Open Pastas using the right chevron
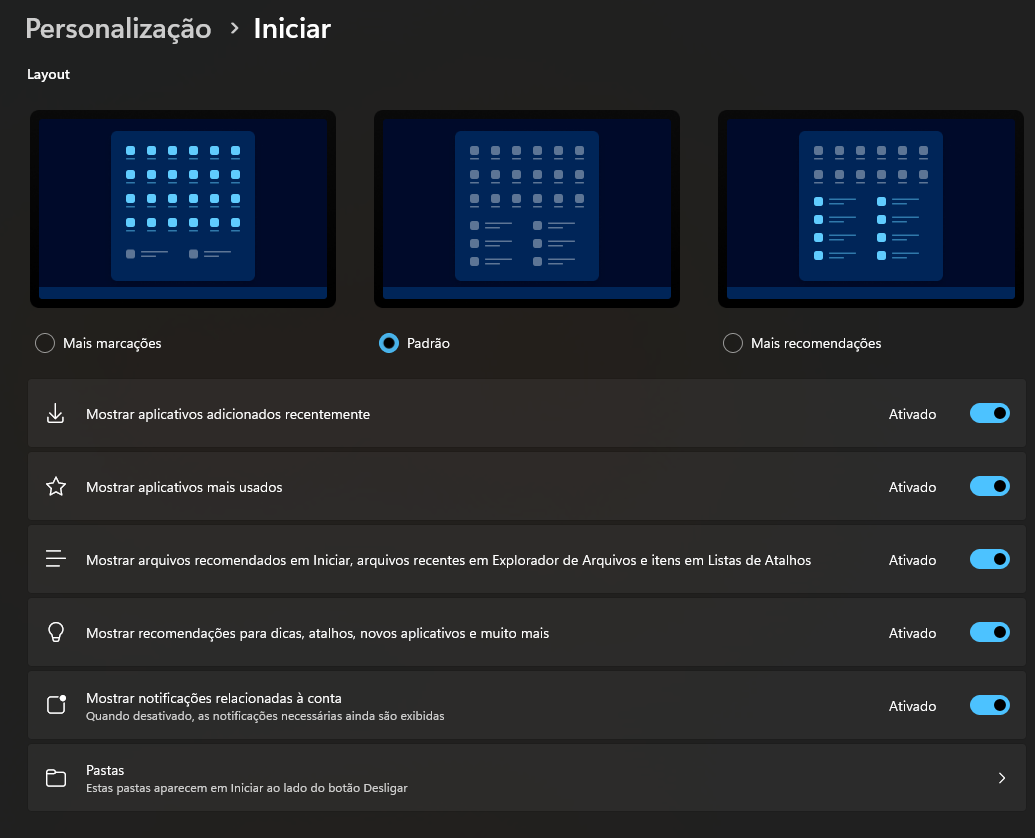Image resolution: width=1035 pixels, height=838 pixels. point(1002,778)
